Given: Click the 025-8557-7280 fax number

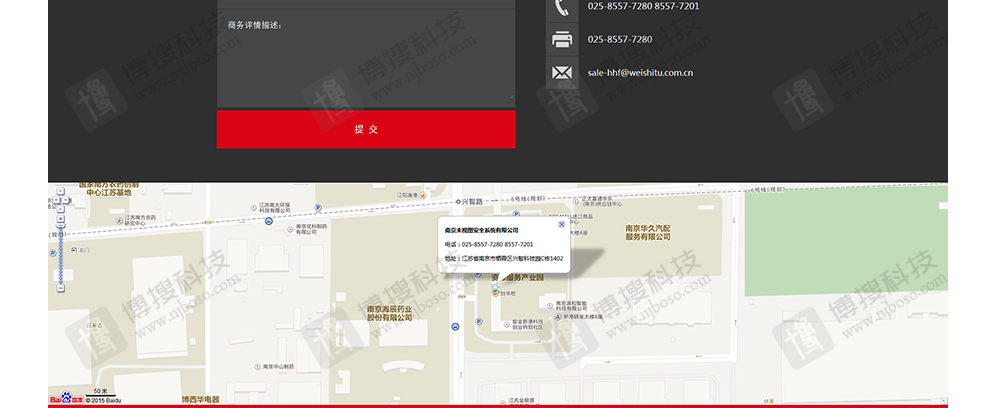Looking at the screenshot, I should coord(620,40).
